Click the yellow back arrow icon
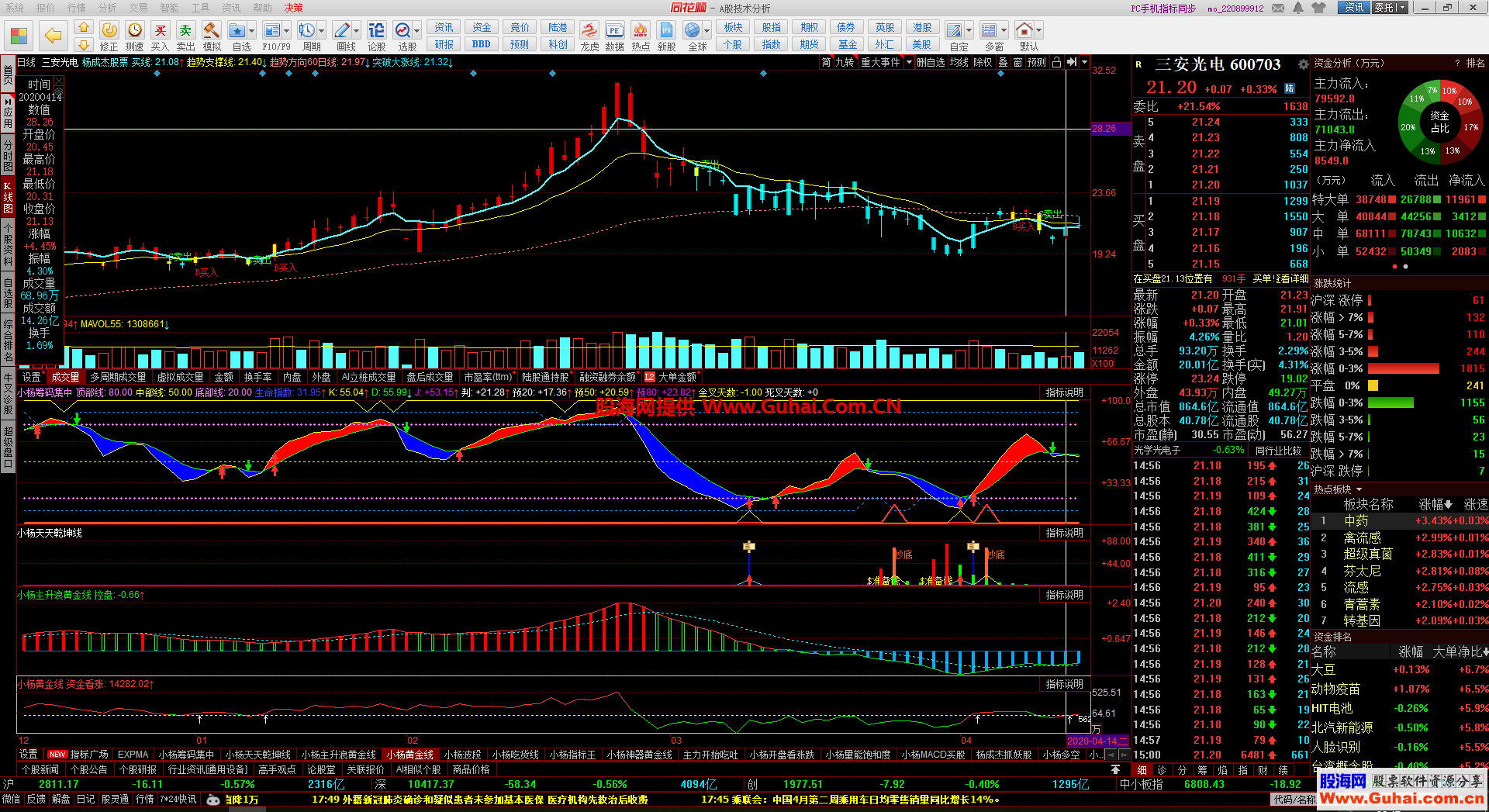 [x=53, y=36]
